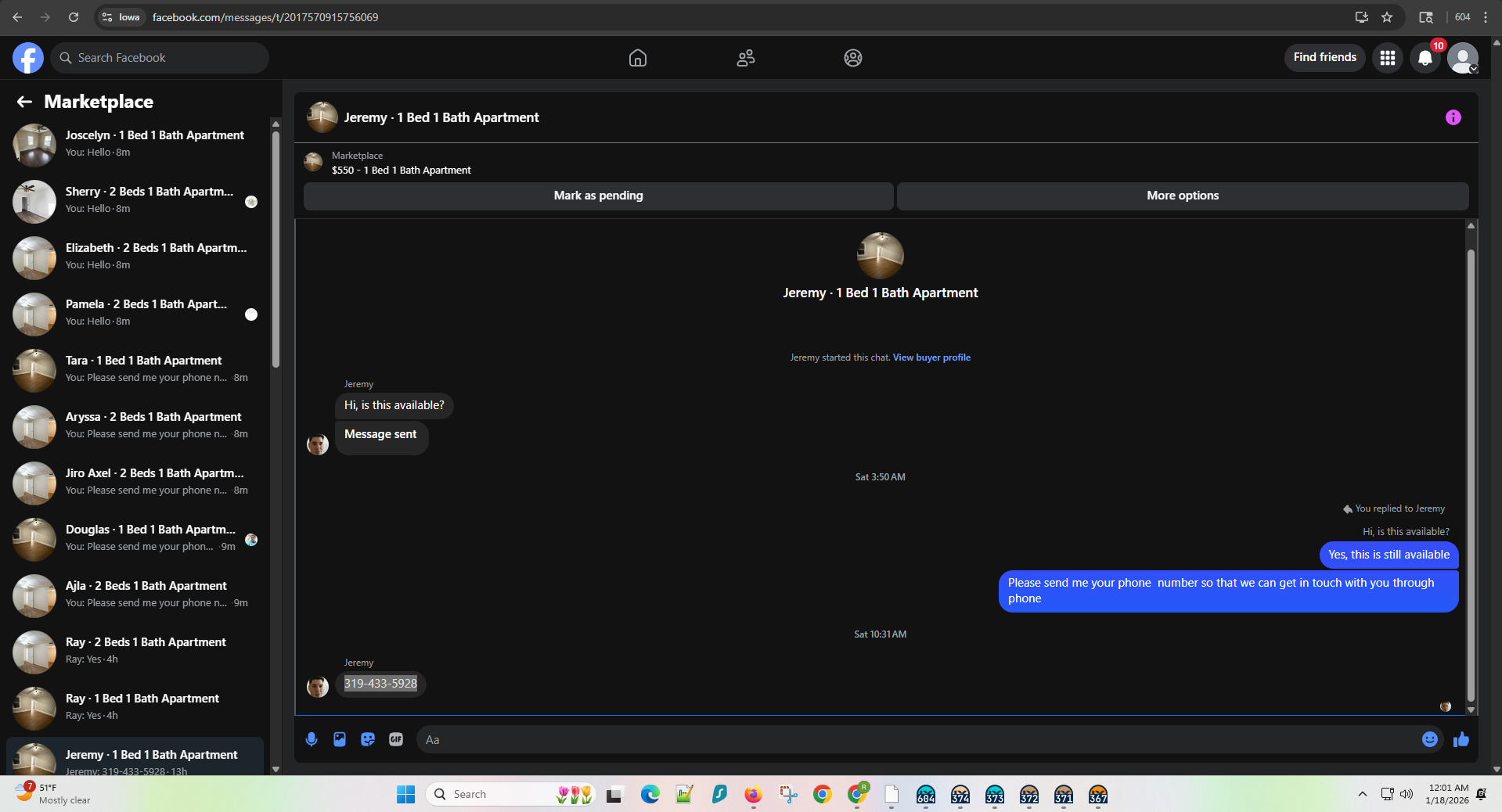
Task: Open Microsoft Edge from the taskbar
Action: 650,795
